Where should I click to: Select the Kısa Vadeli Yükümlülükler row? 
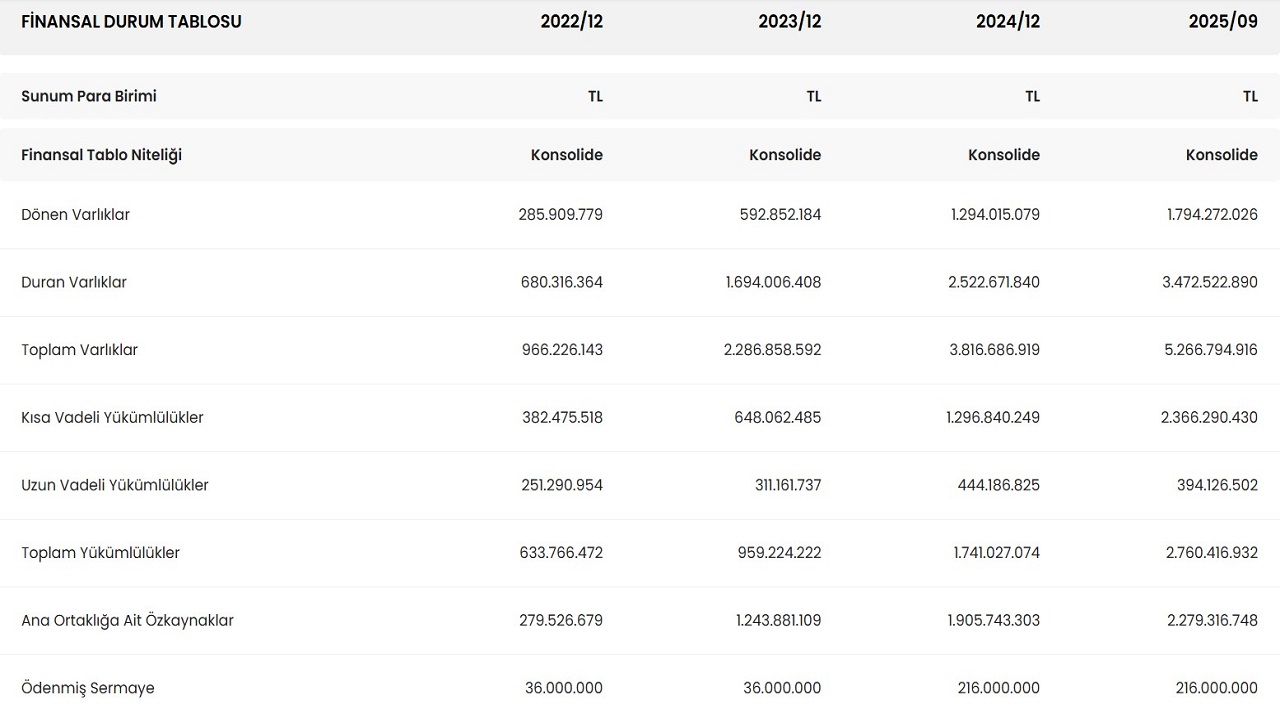(112, 418)
